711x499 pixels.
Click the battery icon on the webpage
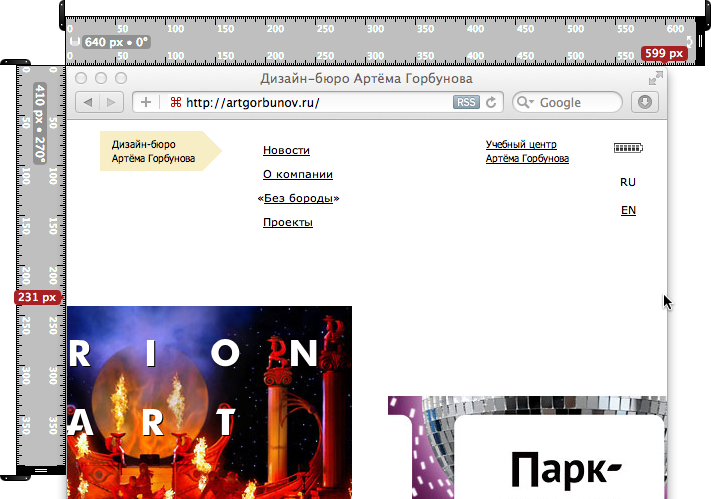(628, 148)
